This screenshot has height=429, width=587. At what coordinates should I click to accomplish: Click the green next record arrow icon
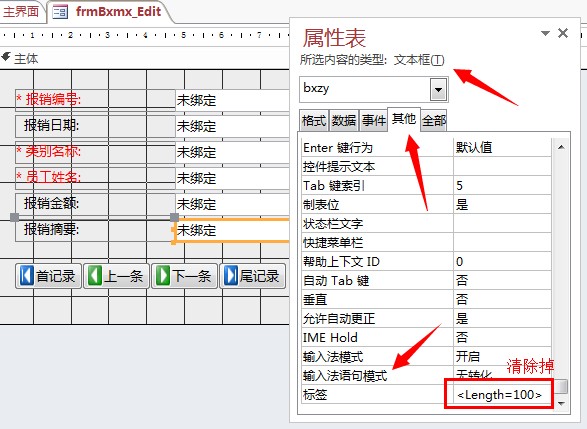click(x=163, y=276)
